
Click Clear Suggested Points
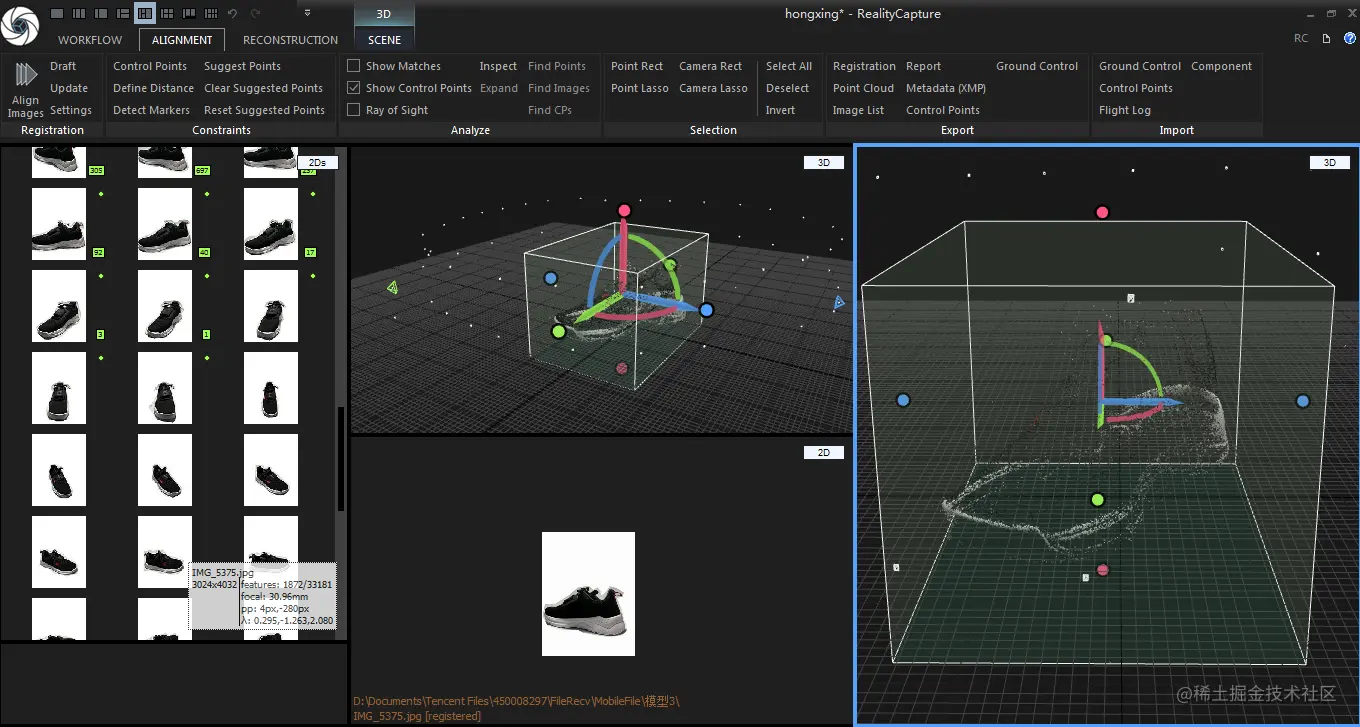coord(263,88)
